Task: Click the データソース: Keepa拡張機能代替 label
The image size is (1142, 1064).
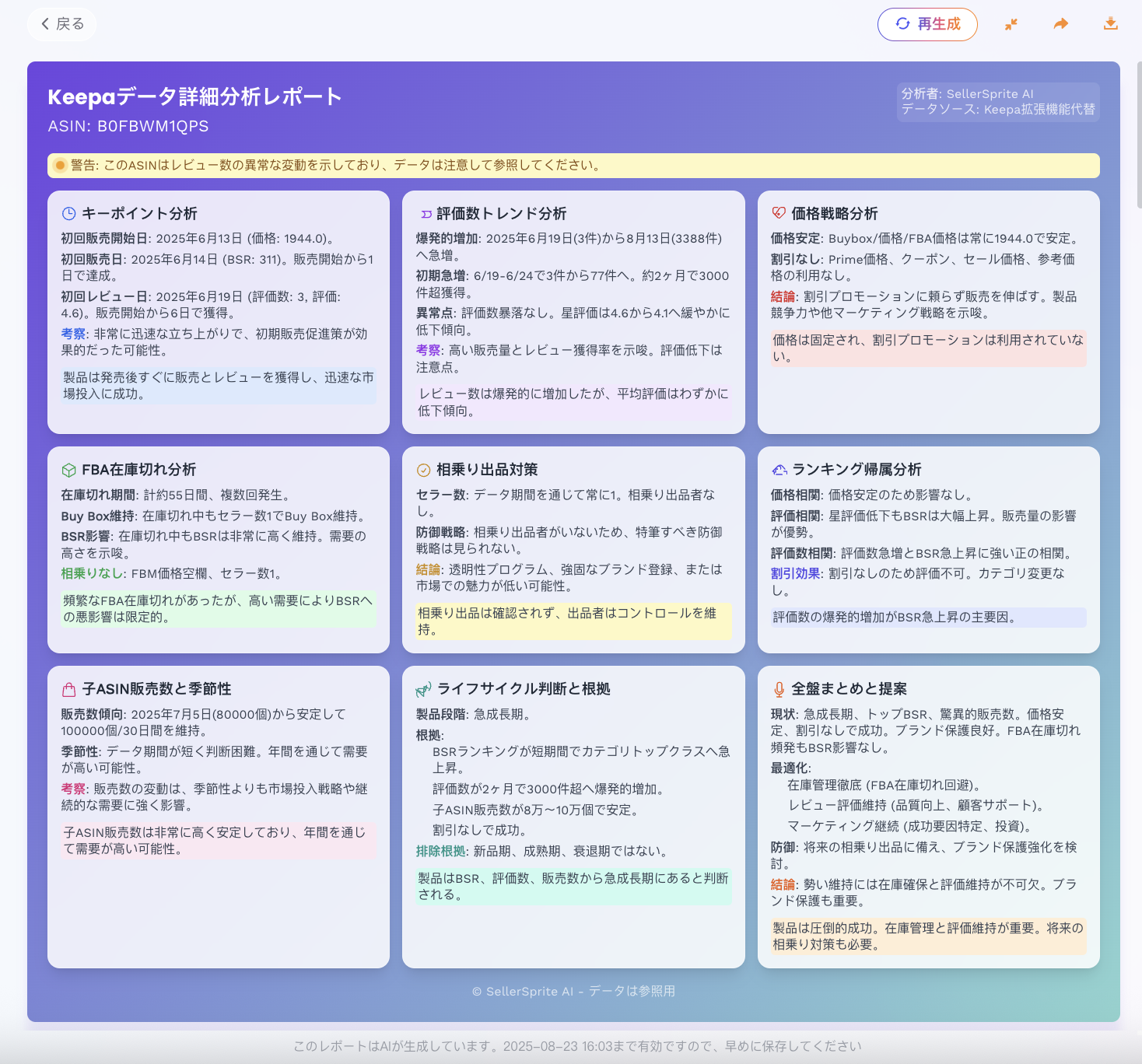Action: pyautogui.click(x=998, y=110)
